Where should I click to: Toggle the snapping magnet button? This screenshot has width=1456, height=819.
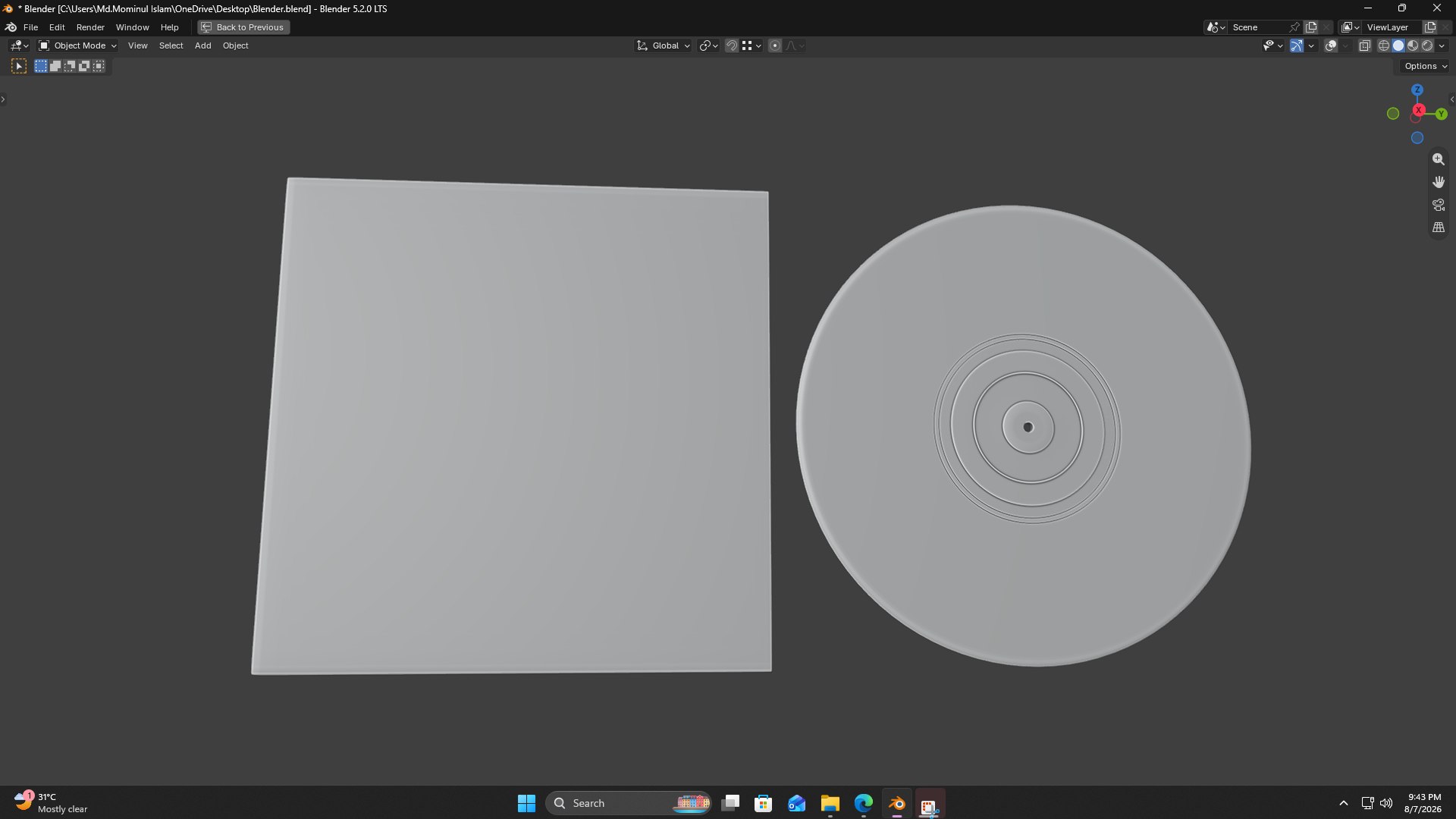[731, 46]
